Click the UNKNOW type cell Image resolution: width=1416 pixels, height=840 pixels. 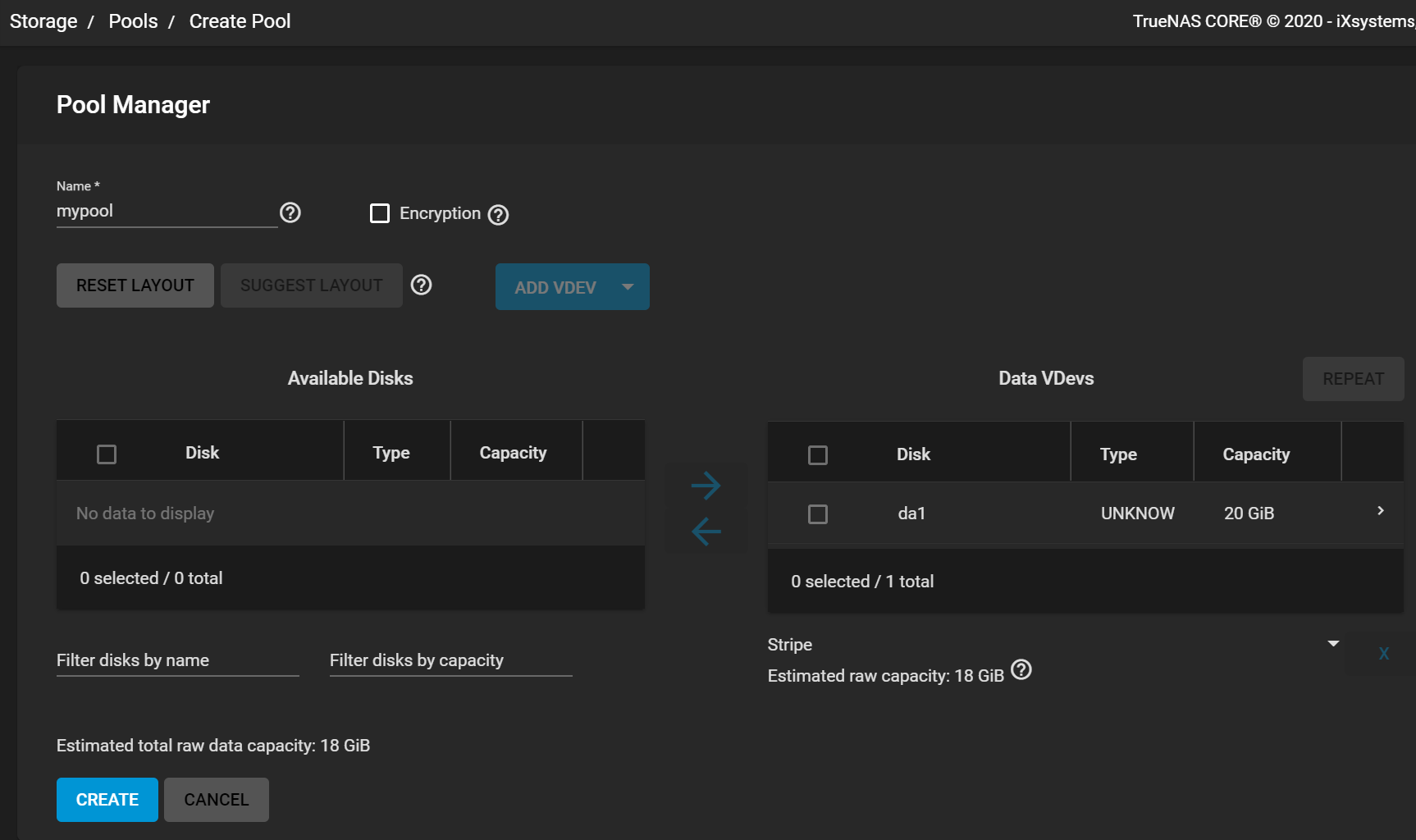tap(1138, 514)
